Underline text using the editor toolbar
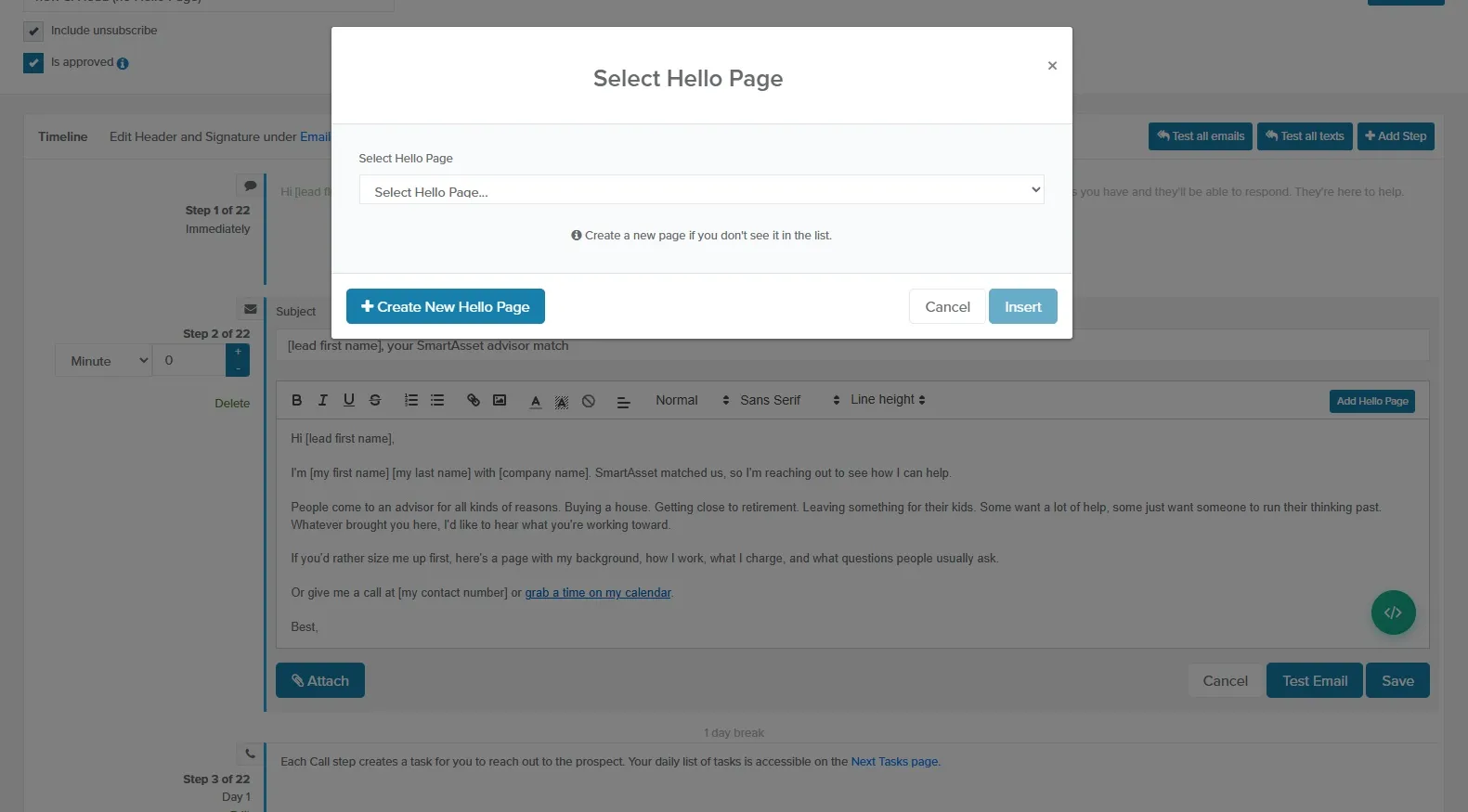Image resolution: width=1468 pixels, height=812 pixels. pyautogui.click(x=349, y=400)
